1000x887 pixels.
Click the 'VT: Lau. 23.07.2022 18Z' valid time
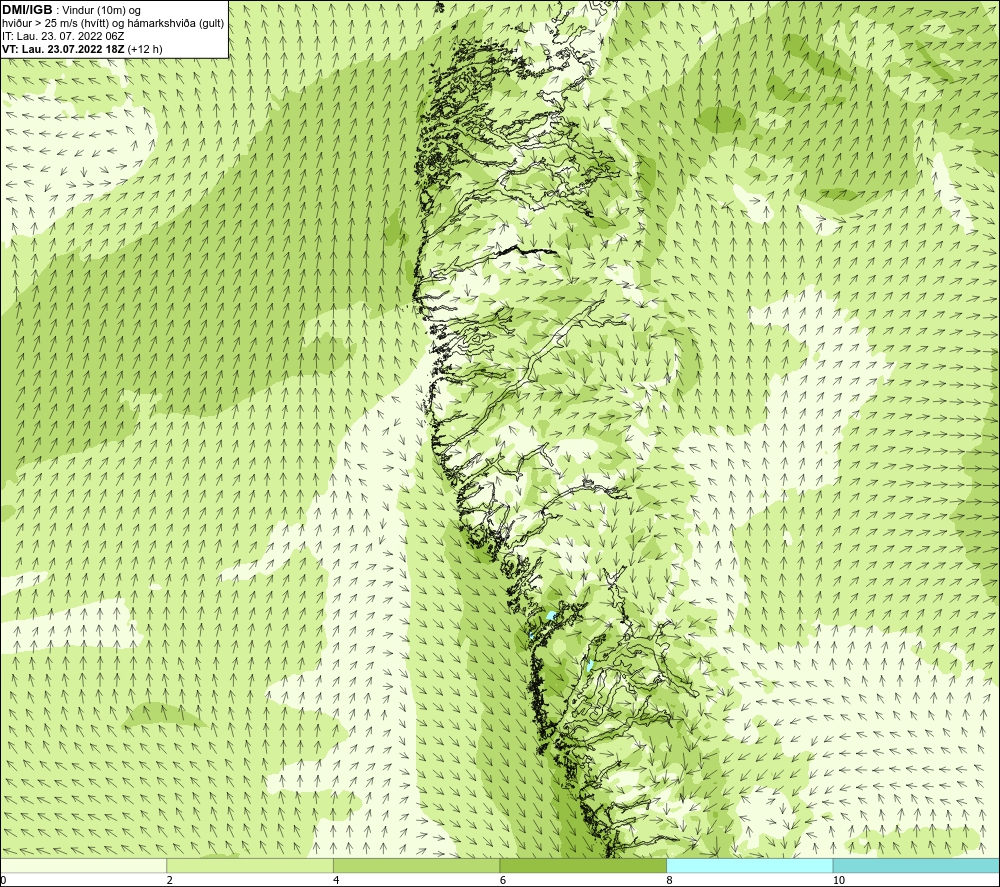pyautogui.click(x=64, y=49)
